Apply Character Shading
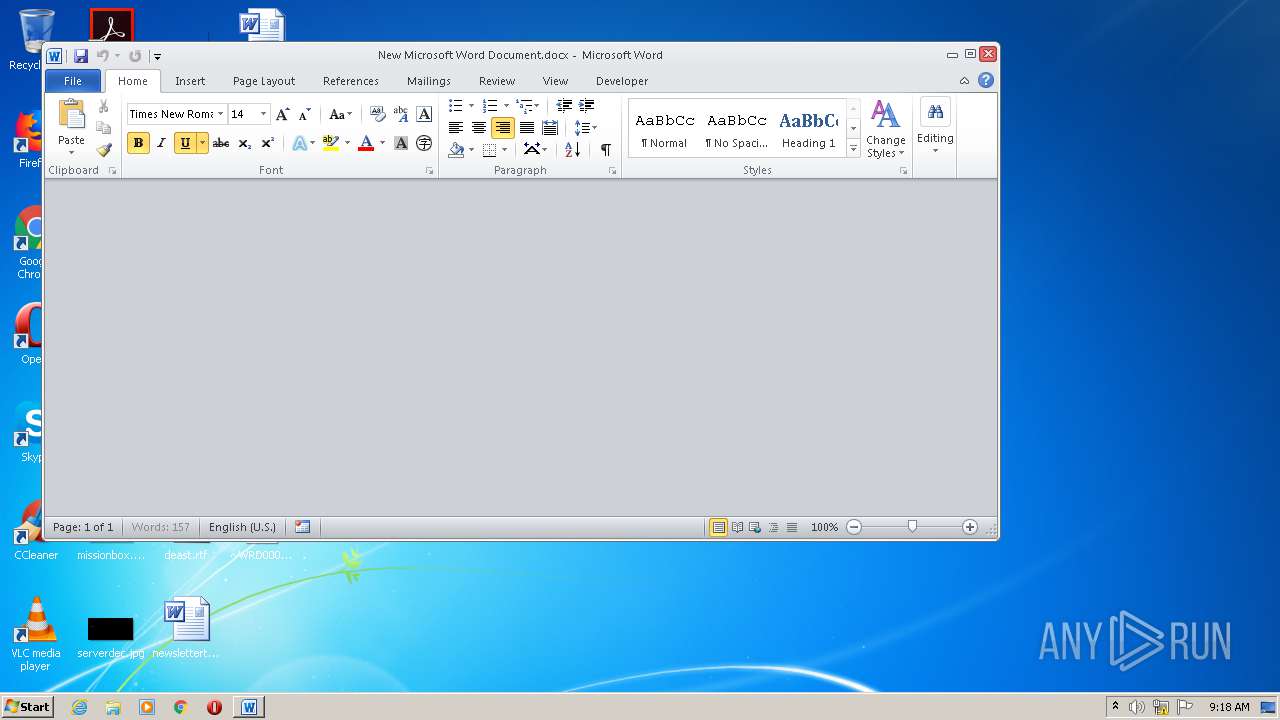Screen dimensions: 1280x720 point(401,143)
